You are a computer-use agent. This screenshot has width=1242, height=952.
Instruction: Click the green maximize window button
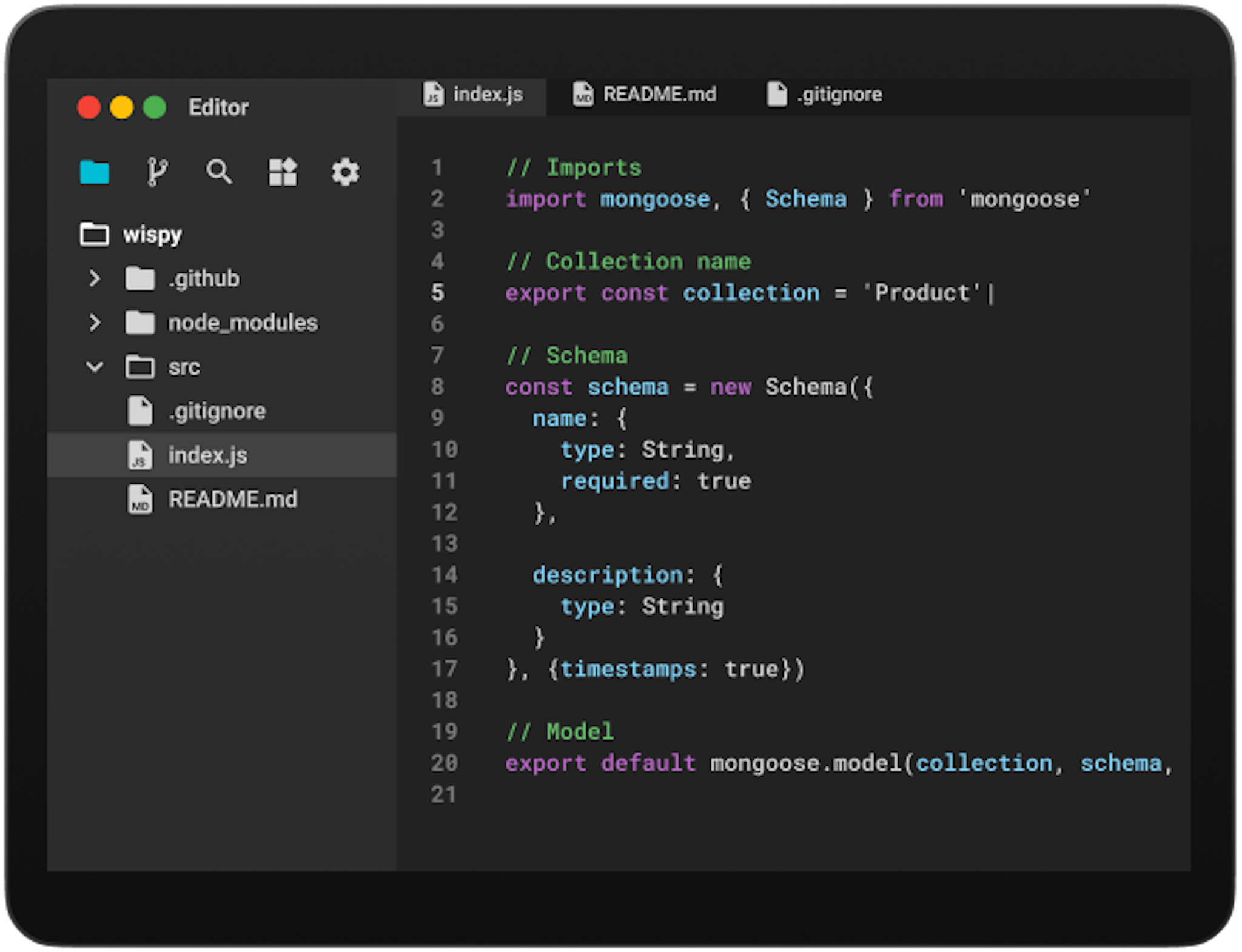coord(154,107)
